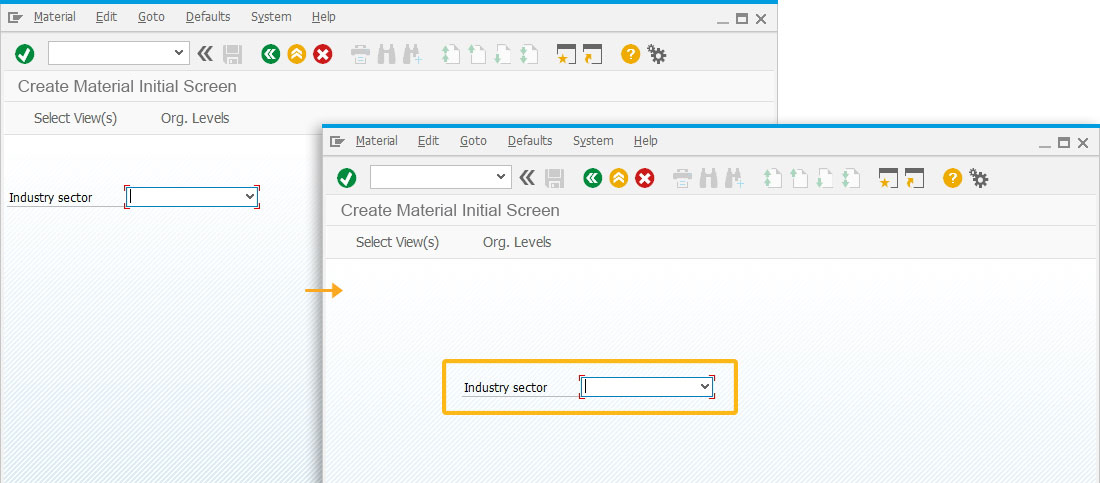Click Find Next binoculars-plus icon in the front window
This screenshot has width=1100, height=483.
tap(735, 178)
